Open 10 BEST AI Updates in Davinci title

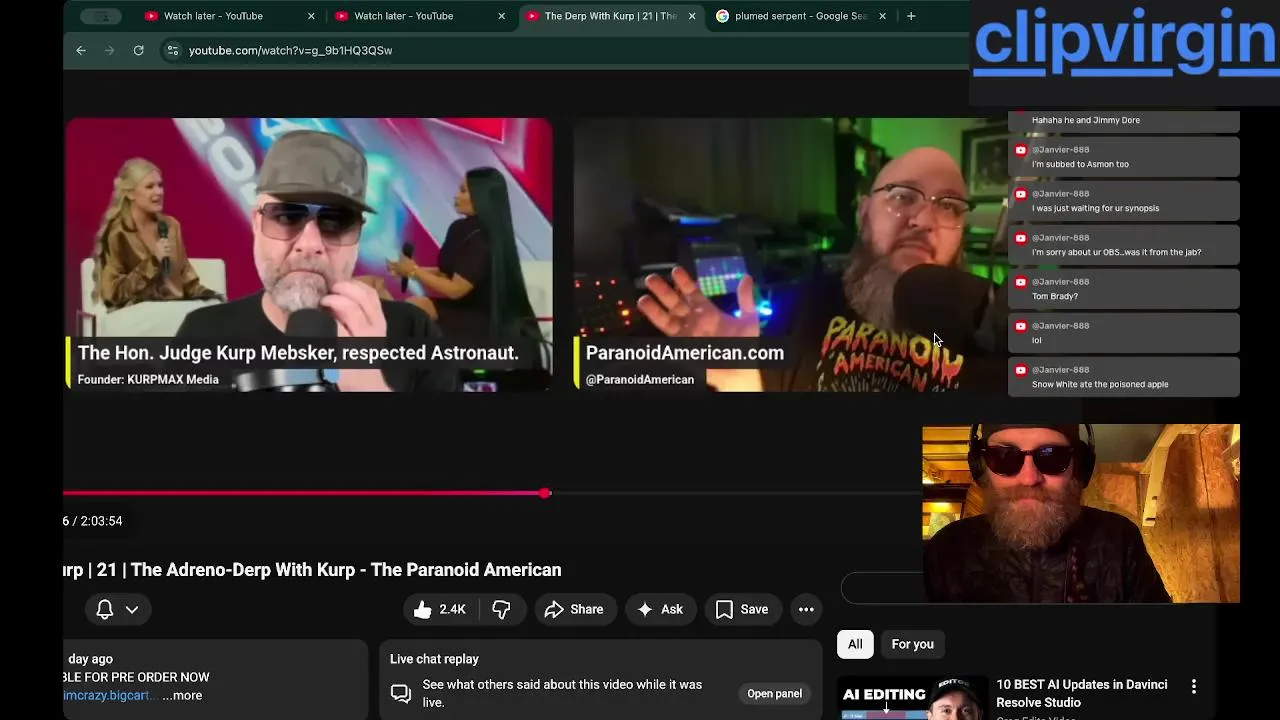[x=1081, y=693]
